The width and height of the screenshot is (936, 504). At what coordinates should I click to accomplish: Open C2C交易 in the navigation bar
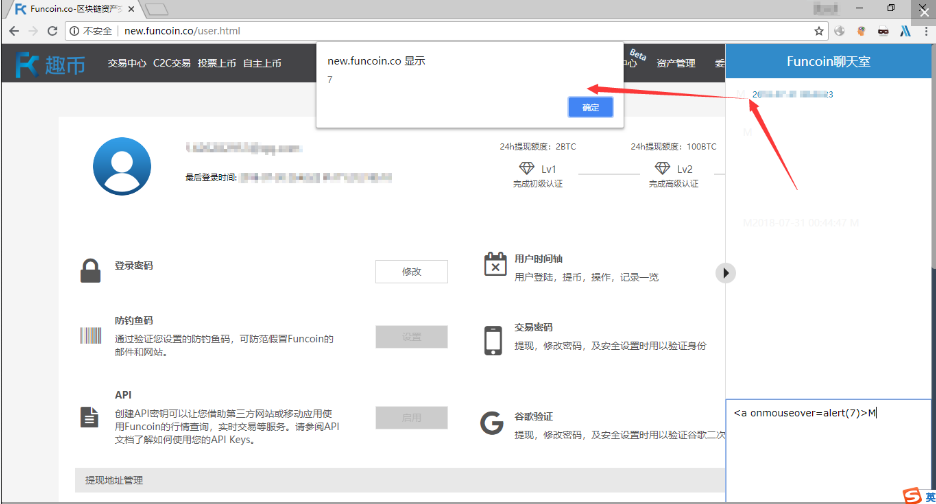pyautogui.click(x=172, y=63)
